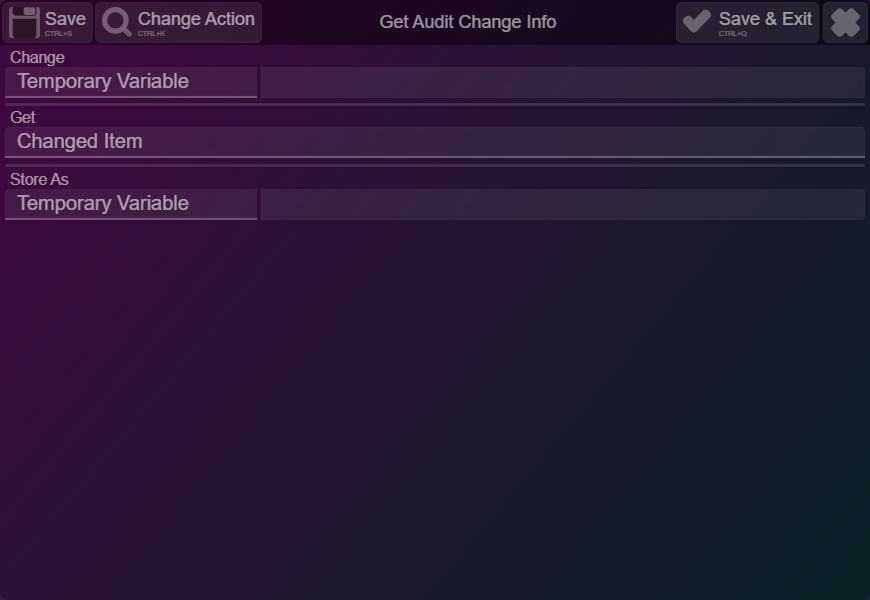This screenshot has width=870, height=600.
Task: Click the Save button label
Action: pyautogui.click(x=65, y=19)
